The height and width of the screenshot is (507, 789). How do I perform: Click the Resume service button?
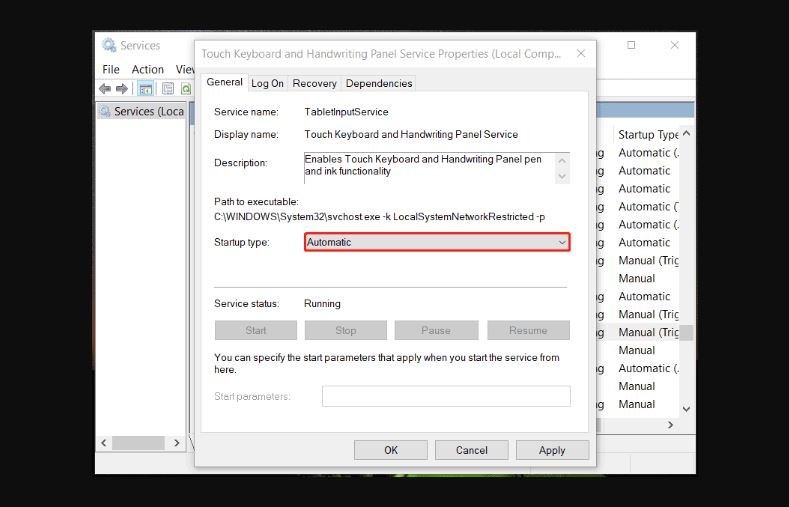[x=528, y=330]
